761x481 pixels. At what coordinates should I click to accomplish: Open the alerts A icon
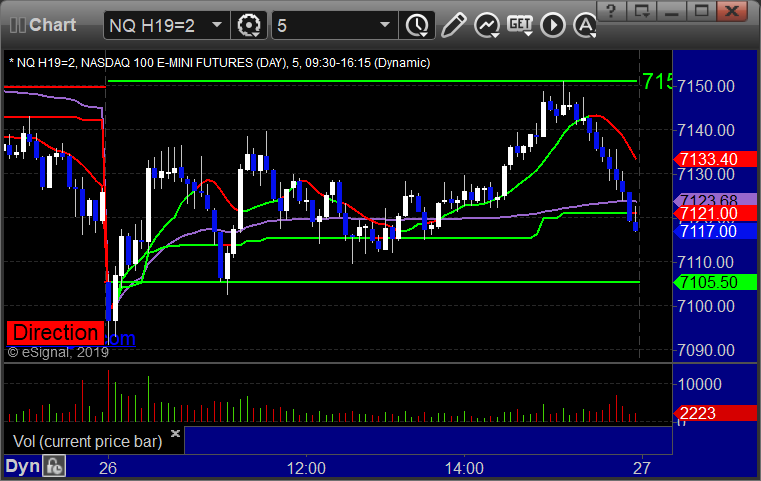coord(585,25)
